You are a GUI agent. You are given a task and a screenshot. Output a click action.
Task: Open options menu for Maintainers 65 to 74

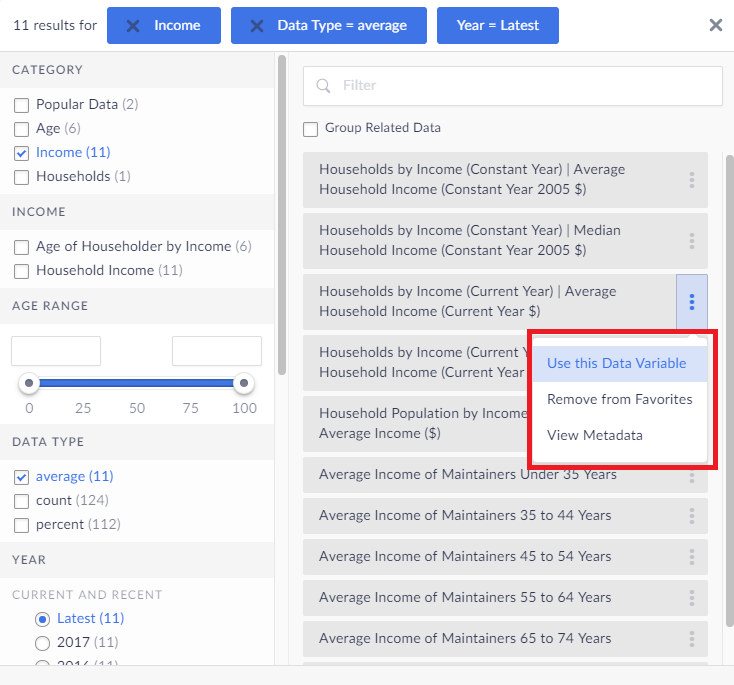[x=691, y=639]
